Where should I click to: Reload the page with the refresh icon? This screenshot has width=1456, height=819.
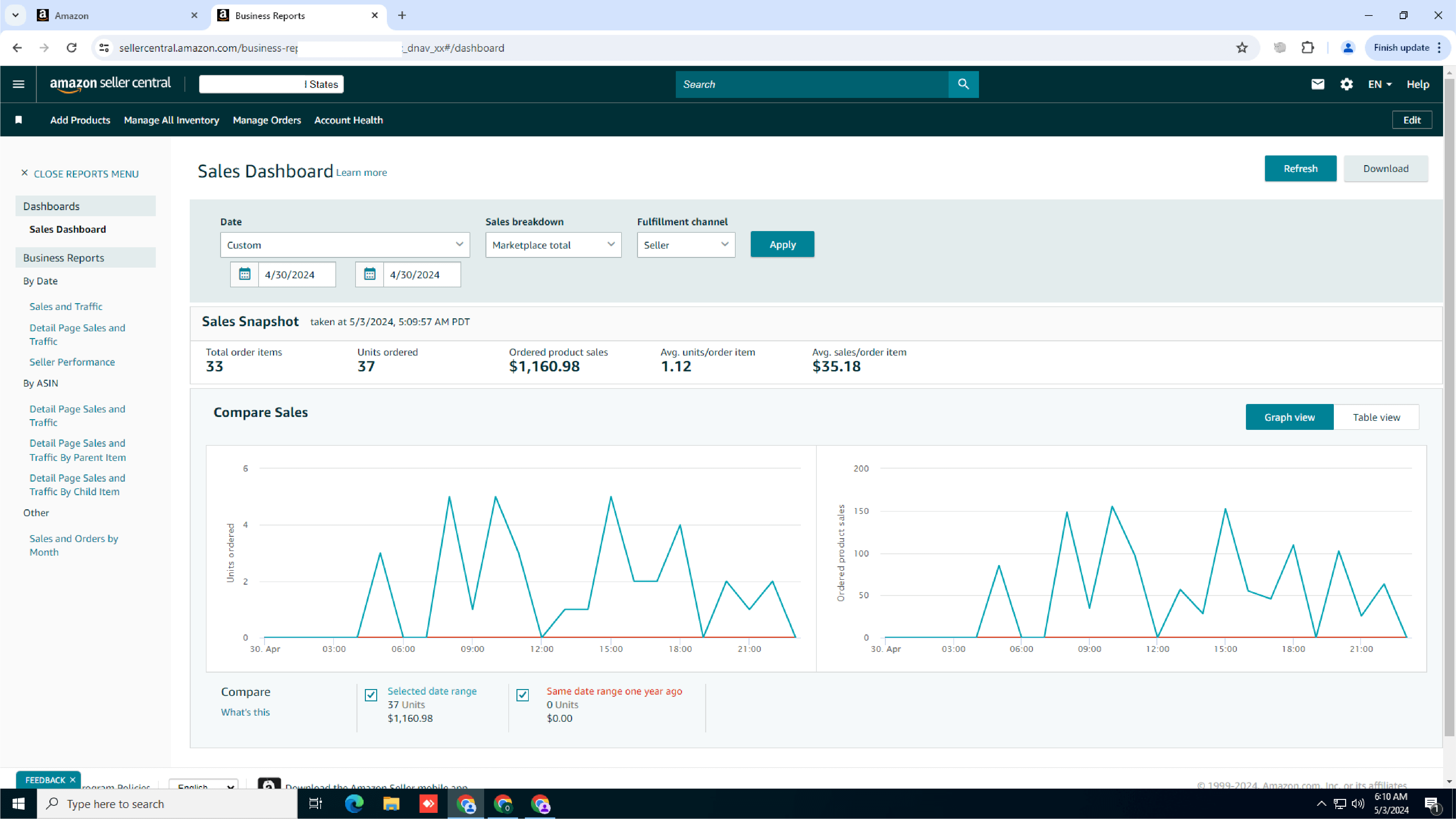[71, 48]
